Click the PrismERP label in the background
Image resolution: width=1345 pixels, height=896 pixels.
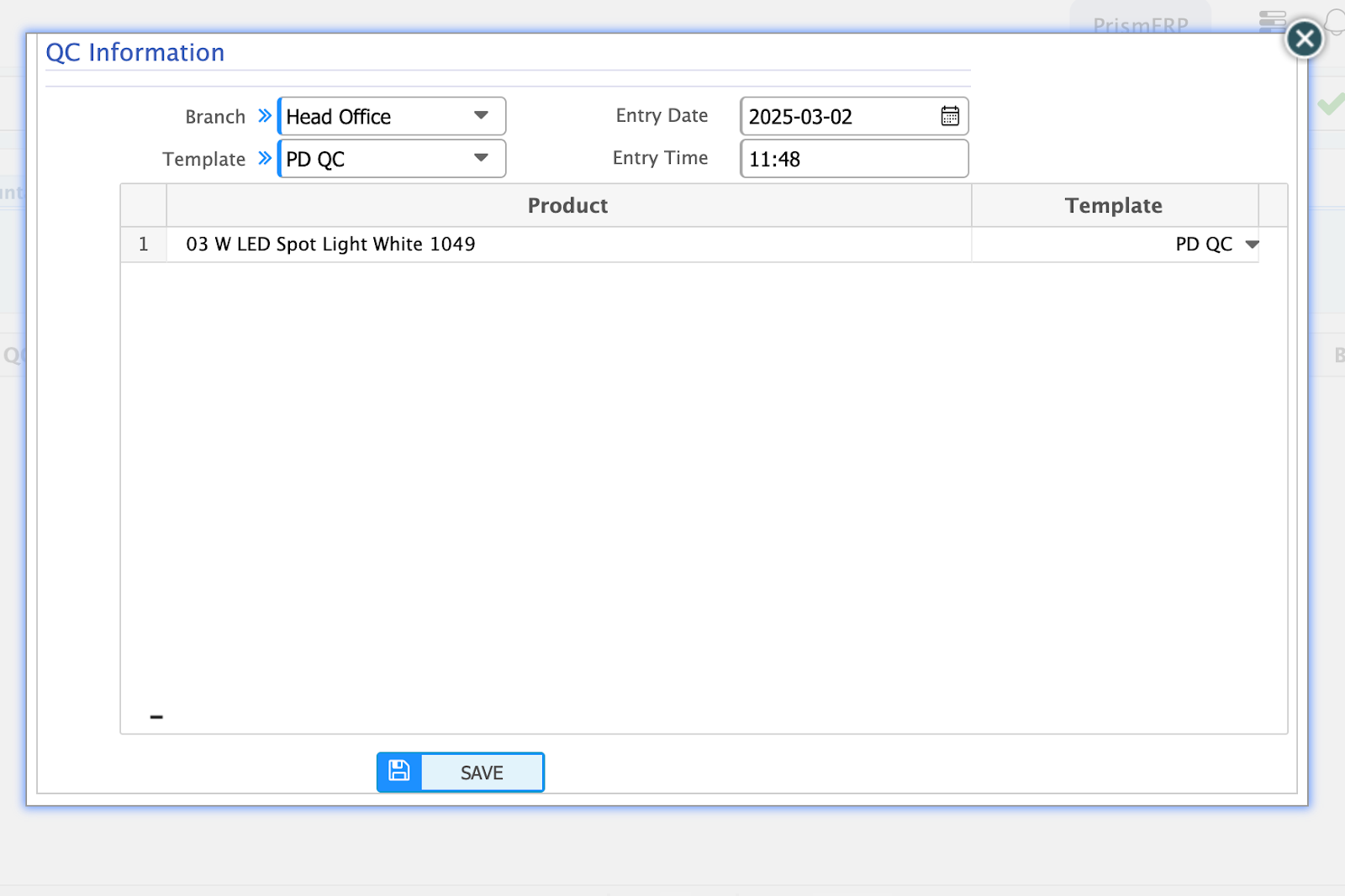point(1140,25)
